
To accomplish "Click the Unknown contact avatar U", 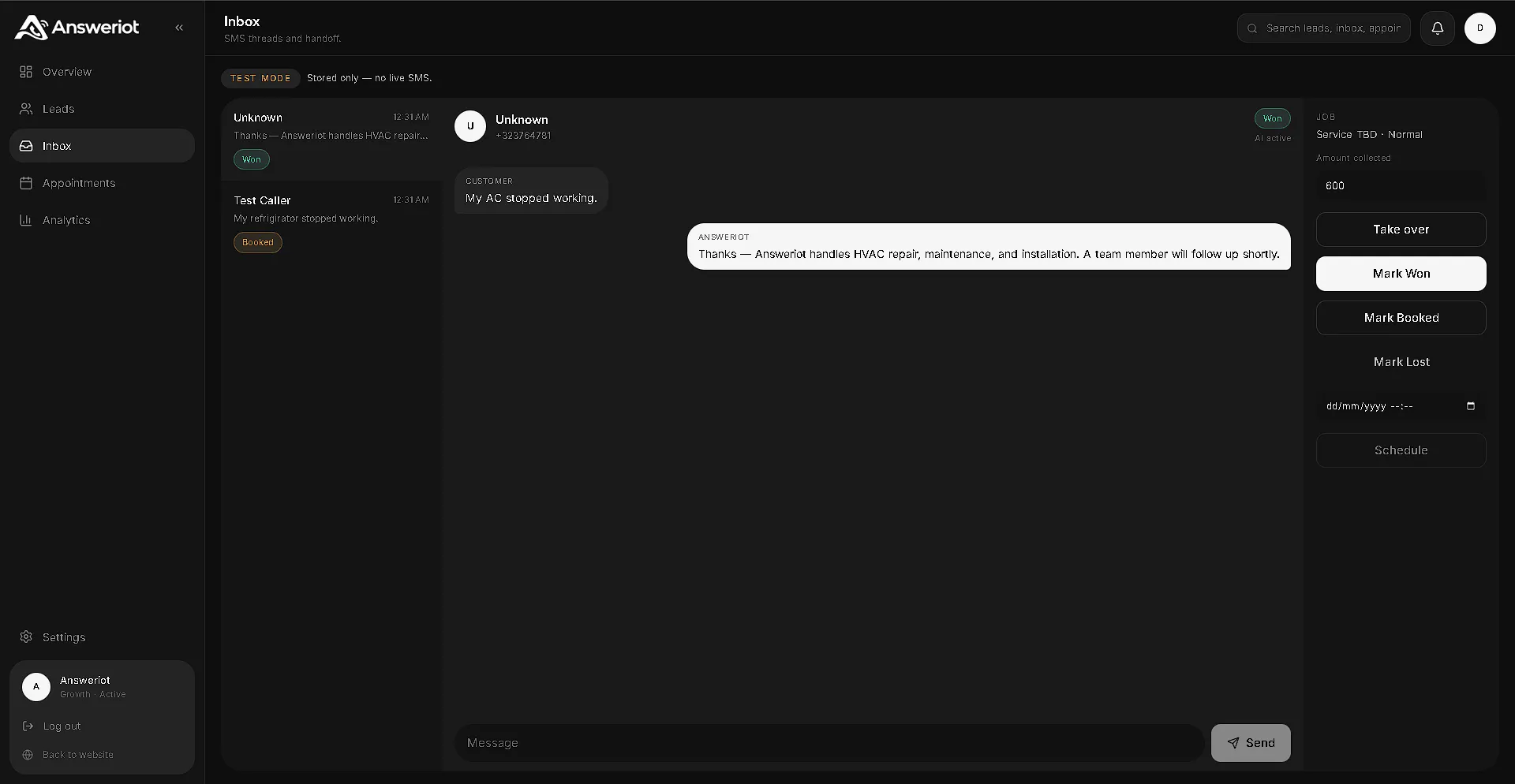I will coord(470,126).
